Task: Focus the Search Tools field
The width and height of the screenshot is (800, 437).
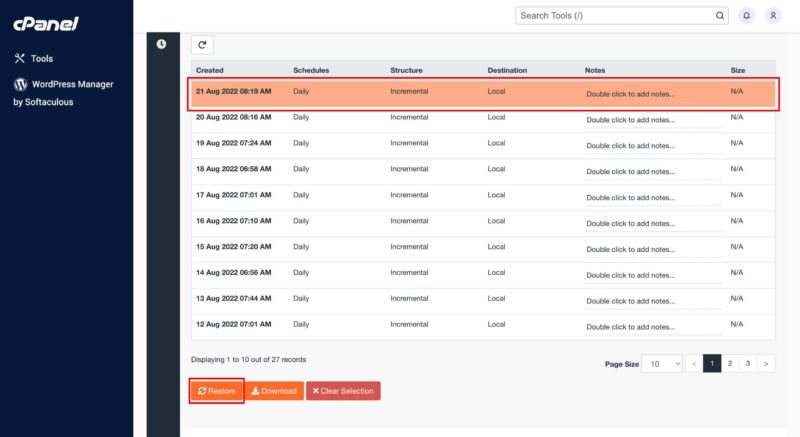Action: point(621,16)
